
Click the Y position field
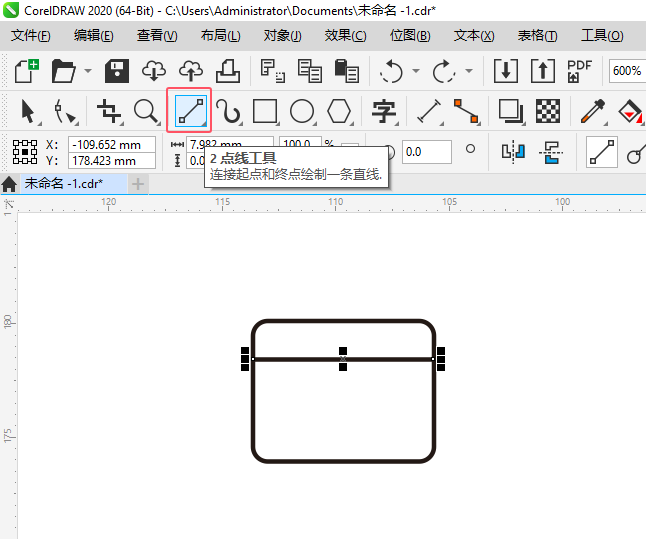[x=112, y=161]
